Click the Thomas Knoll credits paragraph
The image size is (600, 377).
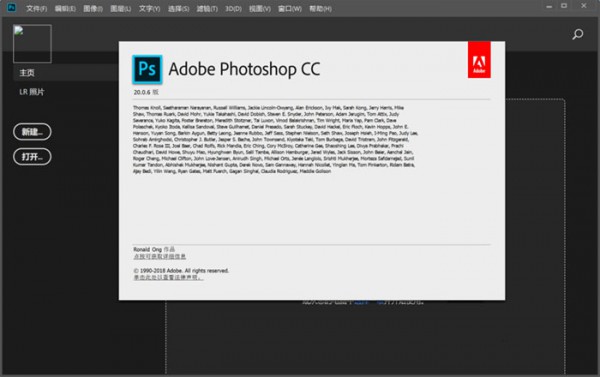pyautogui.click(x=275, y=139)
